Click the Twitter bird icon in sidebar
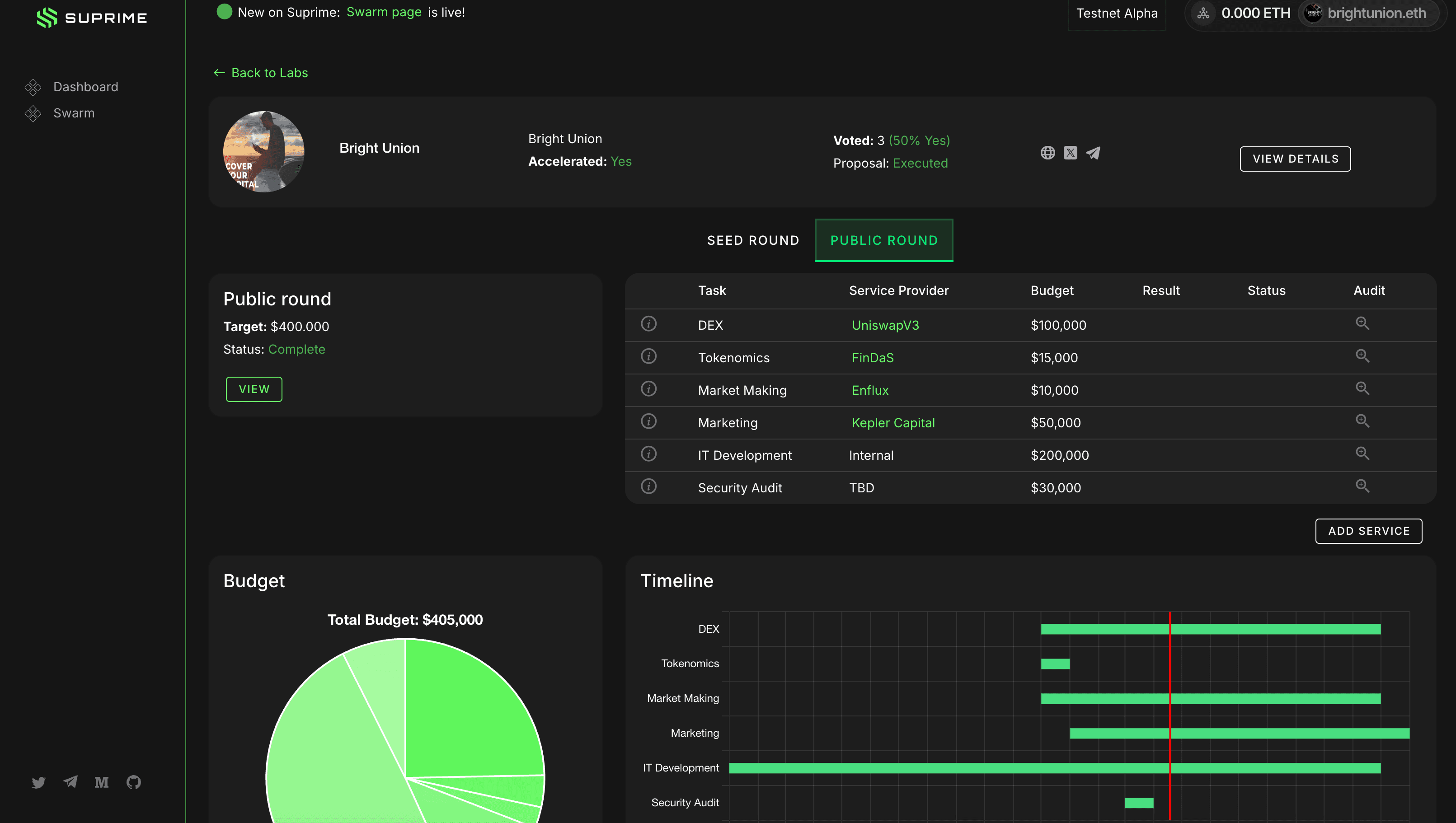 click(38, 782)
